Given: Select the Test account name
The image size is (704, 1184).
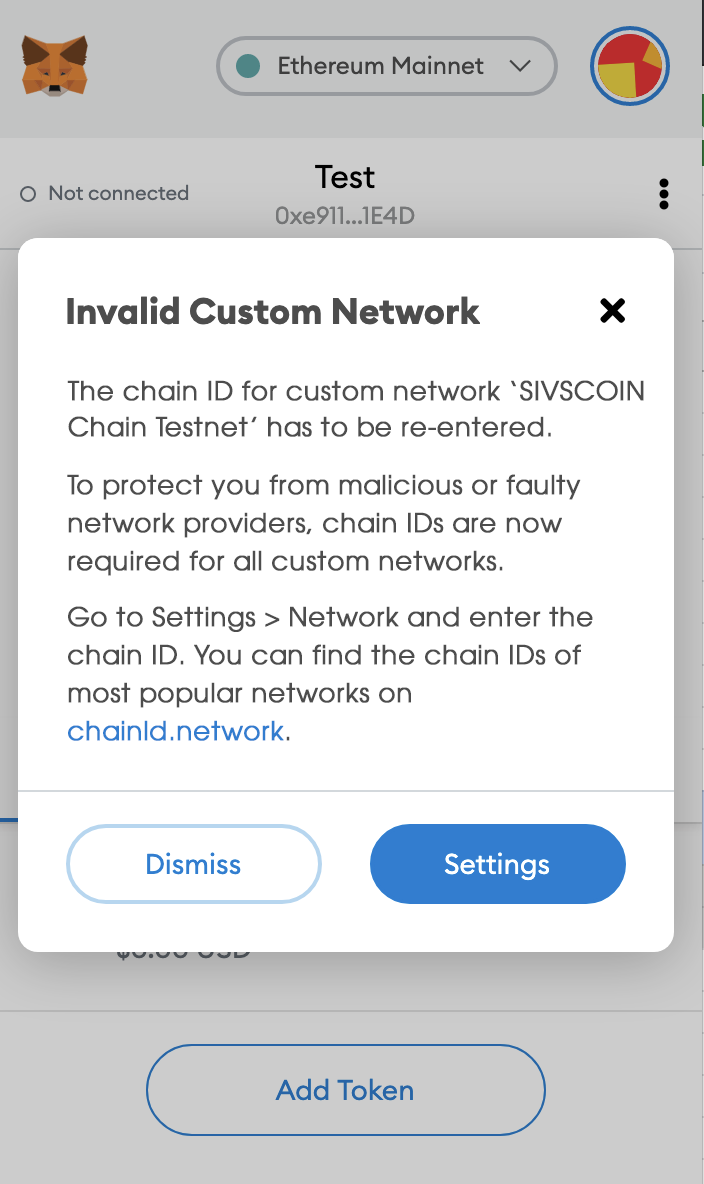Looking at the screenshot, I should (345, 178).
